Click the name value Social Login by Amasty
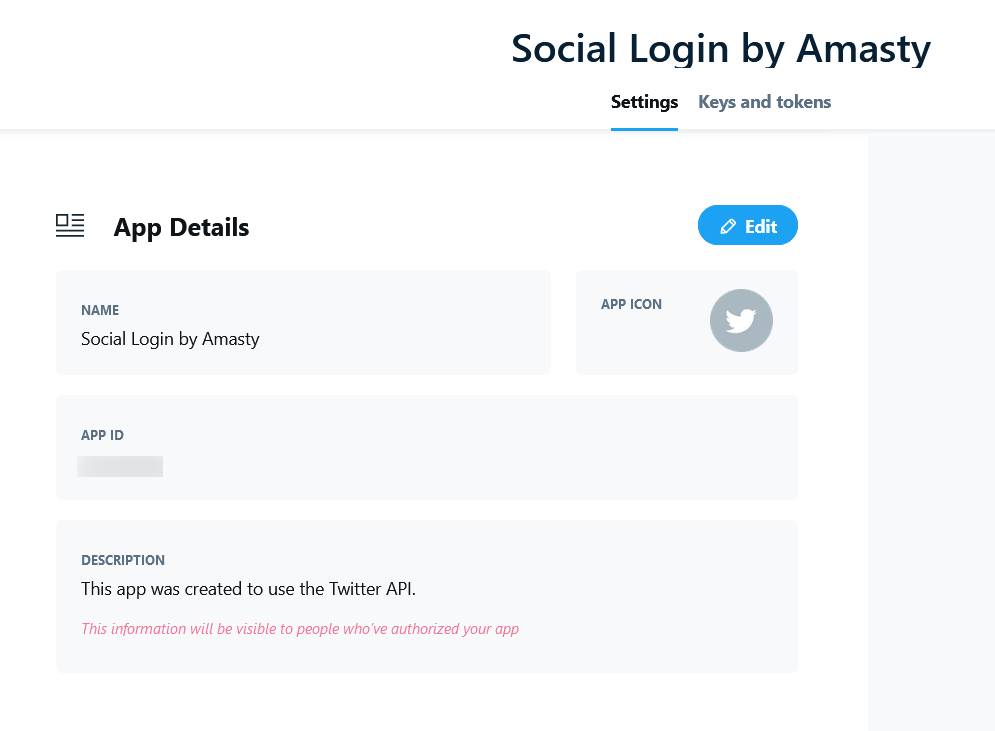Screen dimensions: 995x731 coord(170,339)
